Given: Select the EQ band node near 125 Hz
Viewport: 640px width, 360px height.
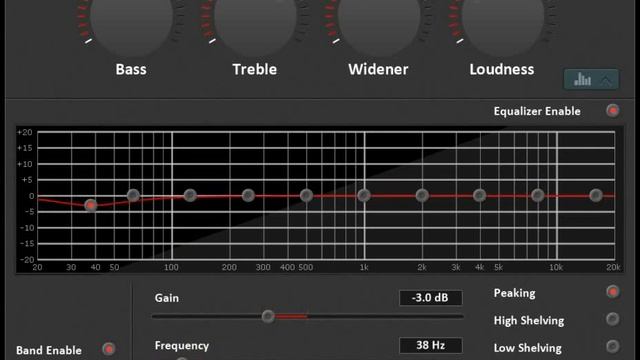Looking at the screenshot, I should pos(190,196).
